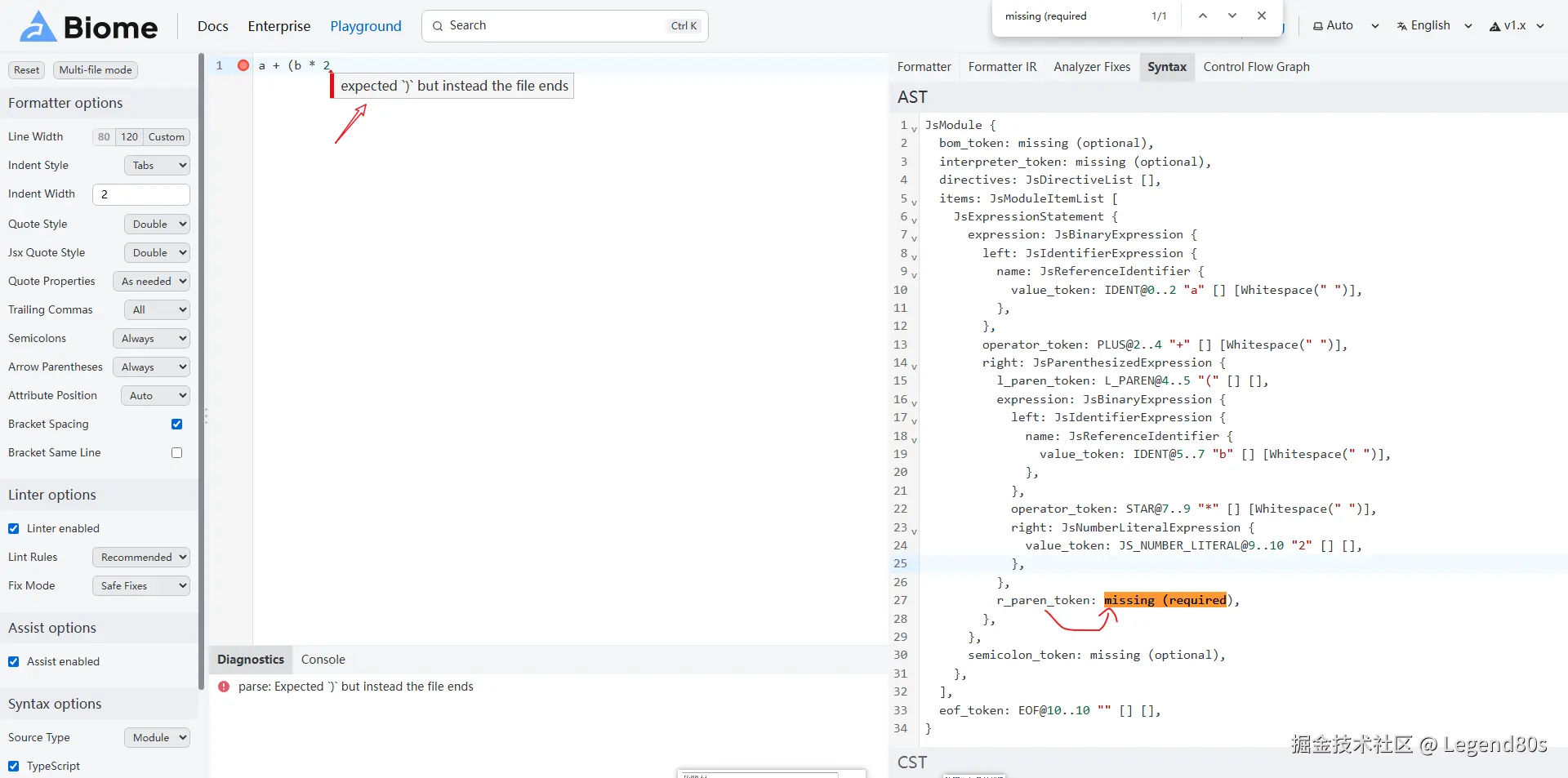This screenshot has width=1568, height=778.
Task: Enable Multi-file mode
Action: coord(96,70)
